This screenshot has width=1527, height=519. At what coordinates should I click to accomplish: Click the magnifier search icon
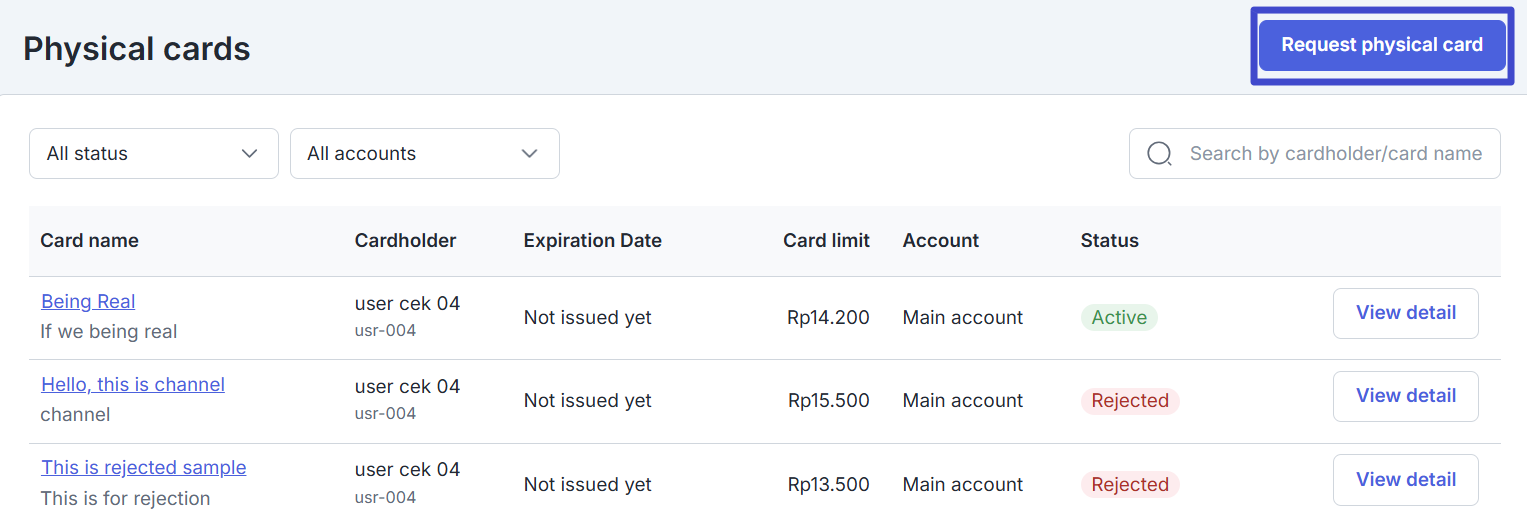pos(1159,154)
